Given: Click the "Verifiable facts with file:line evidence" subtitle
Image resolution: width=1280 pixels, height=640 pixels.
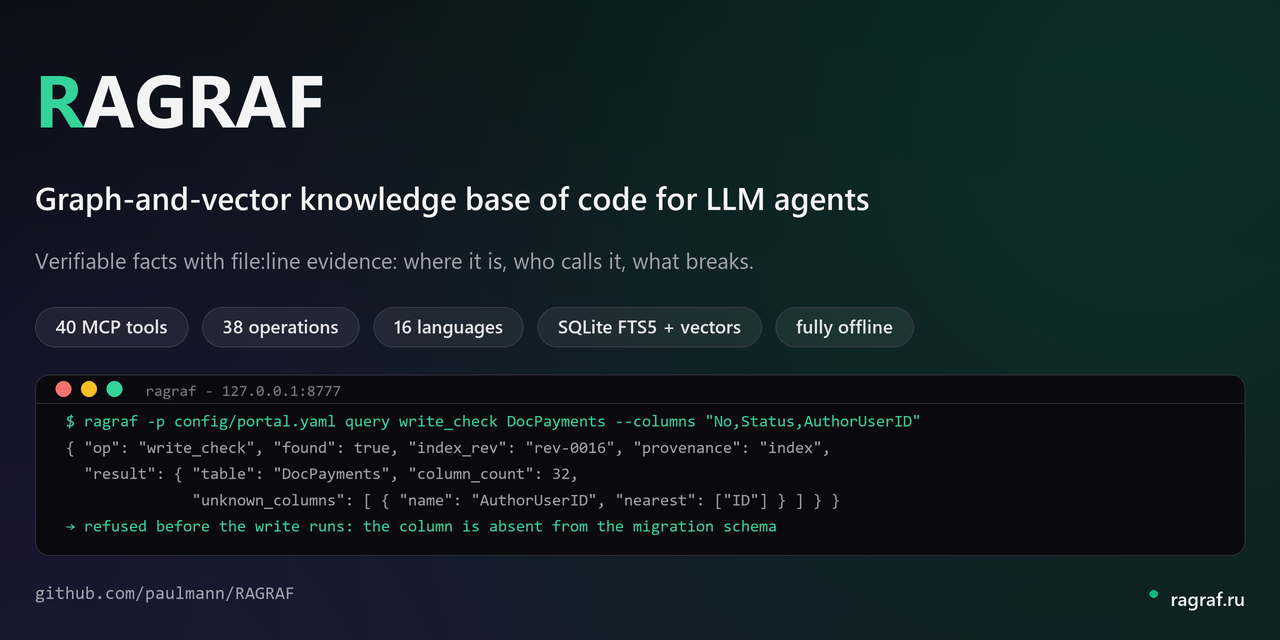Looking at the screenshot, I should click(x=394, y=262).
